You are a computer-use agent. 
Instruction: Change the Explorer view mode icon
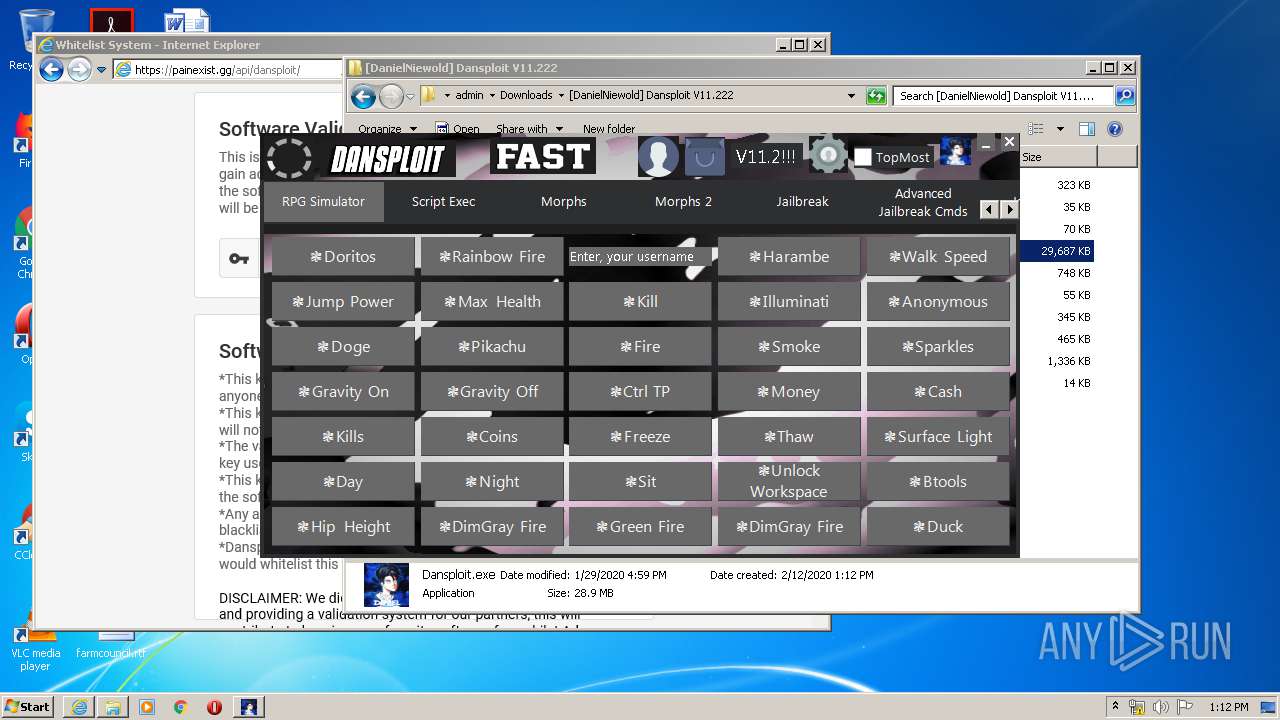(1036, 129)
